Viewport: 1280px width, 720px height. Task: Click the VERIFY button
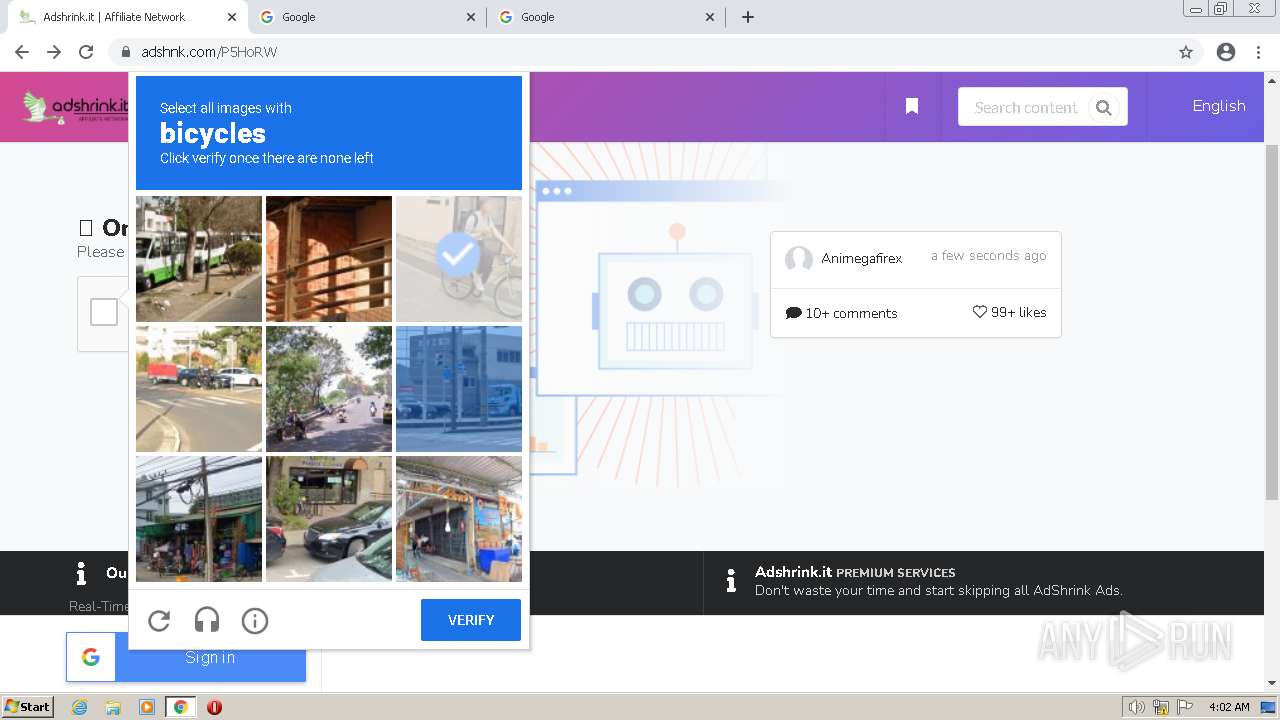point(471,620)
